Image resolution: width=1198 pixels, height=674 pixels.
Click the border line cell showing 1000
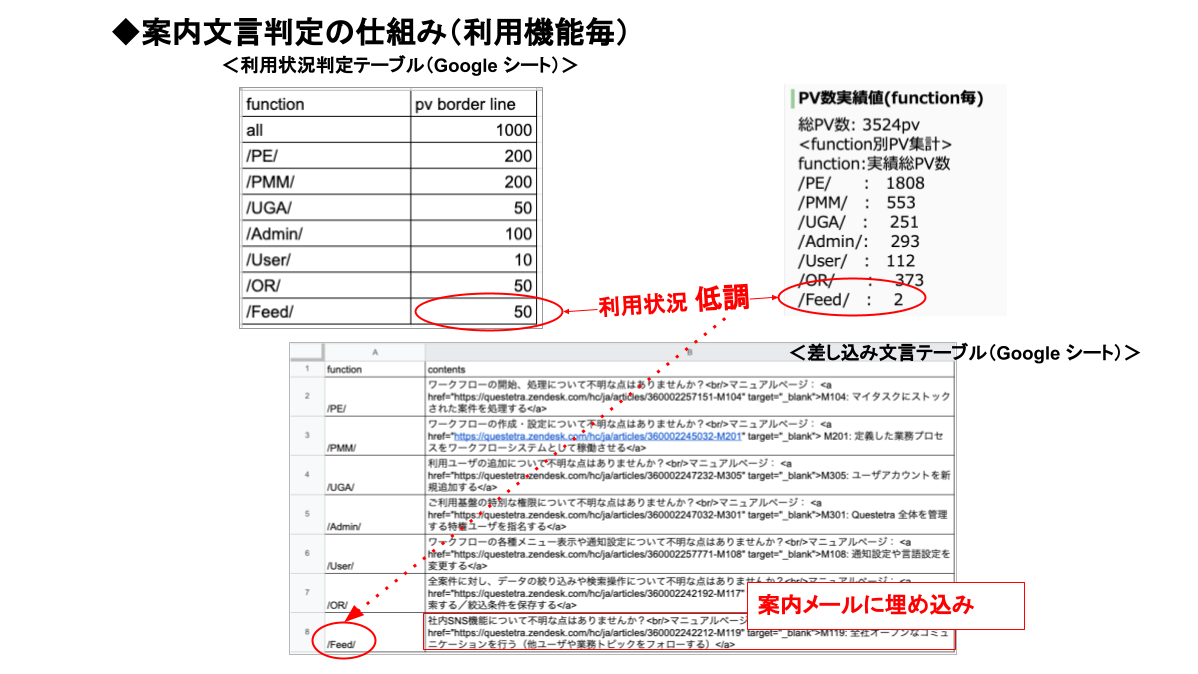click(x=474, y=130)
